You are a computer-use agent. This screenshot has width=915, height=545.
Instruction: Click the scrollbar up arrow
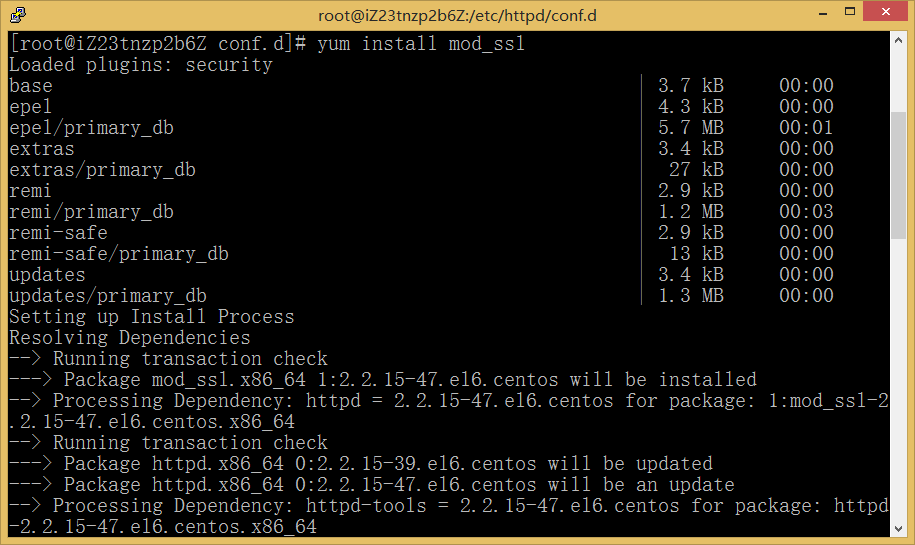point(899,42)
